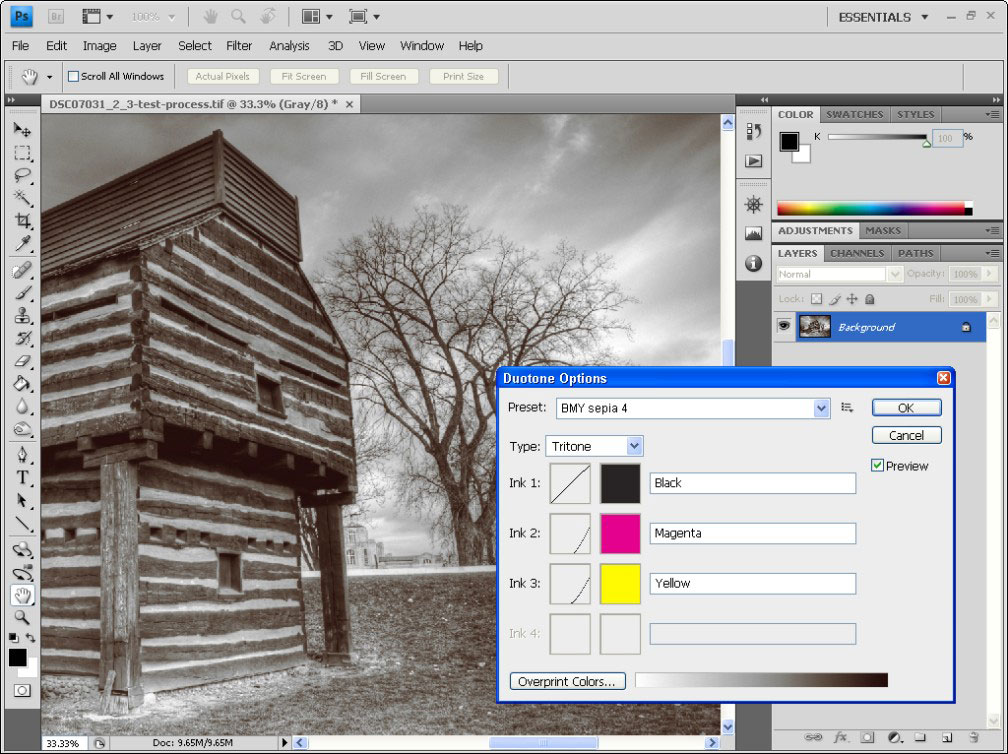Hide the Background layer

tap(786, 326)
